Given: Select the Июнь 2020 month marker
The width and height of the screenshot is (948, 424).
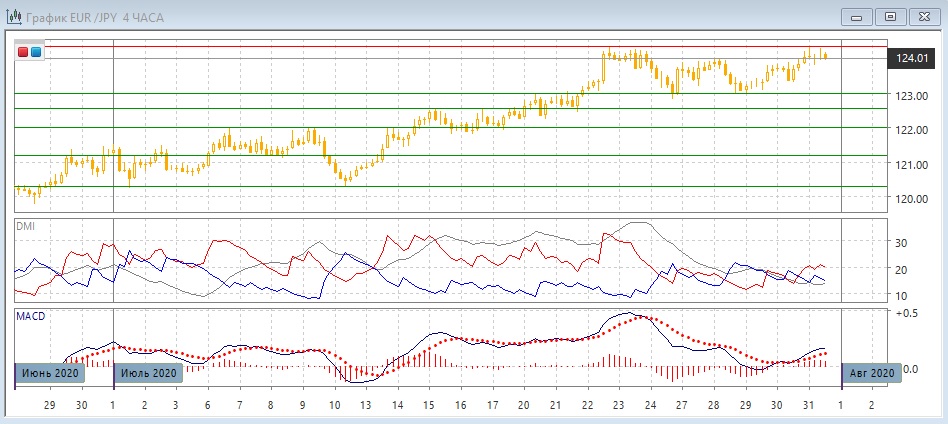Looking at the screenshot, I should click(x=50, y=373).
